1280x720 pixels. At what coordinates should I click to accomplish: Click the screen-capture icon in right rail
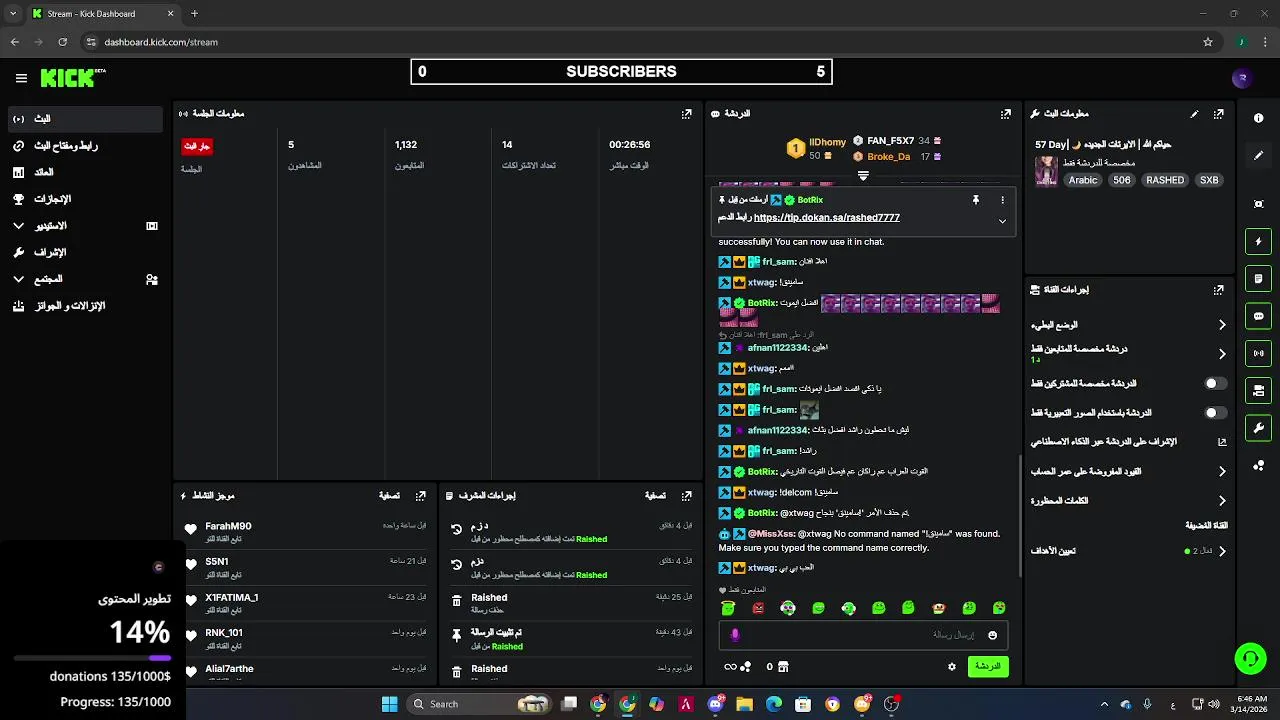[x=1258, y=204]
